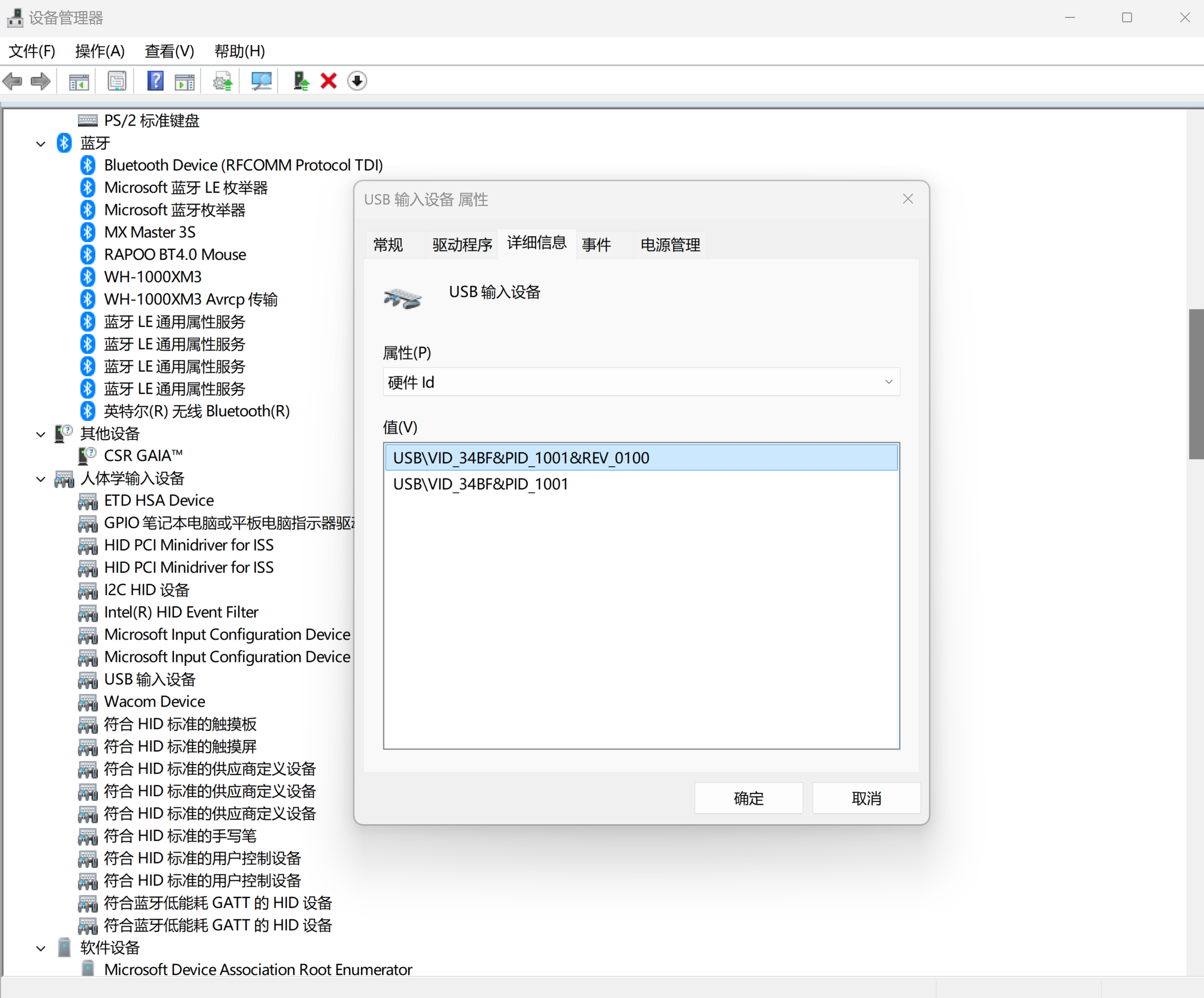The height and width of the screenshot is (998, 1204).
Task: Select value USB\VID_34BF&PID_1001
Action: [x=641, y=484]
